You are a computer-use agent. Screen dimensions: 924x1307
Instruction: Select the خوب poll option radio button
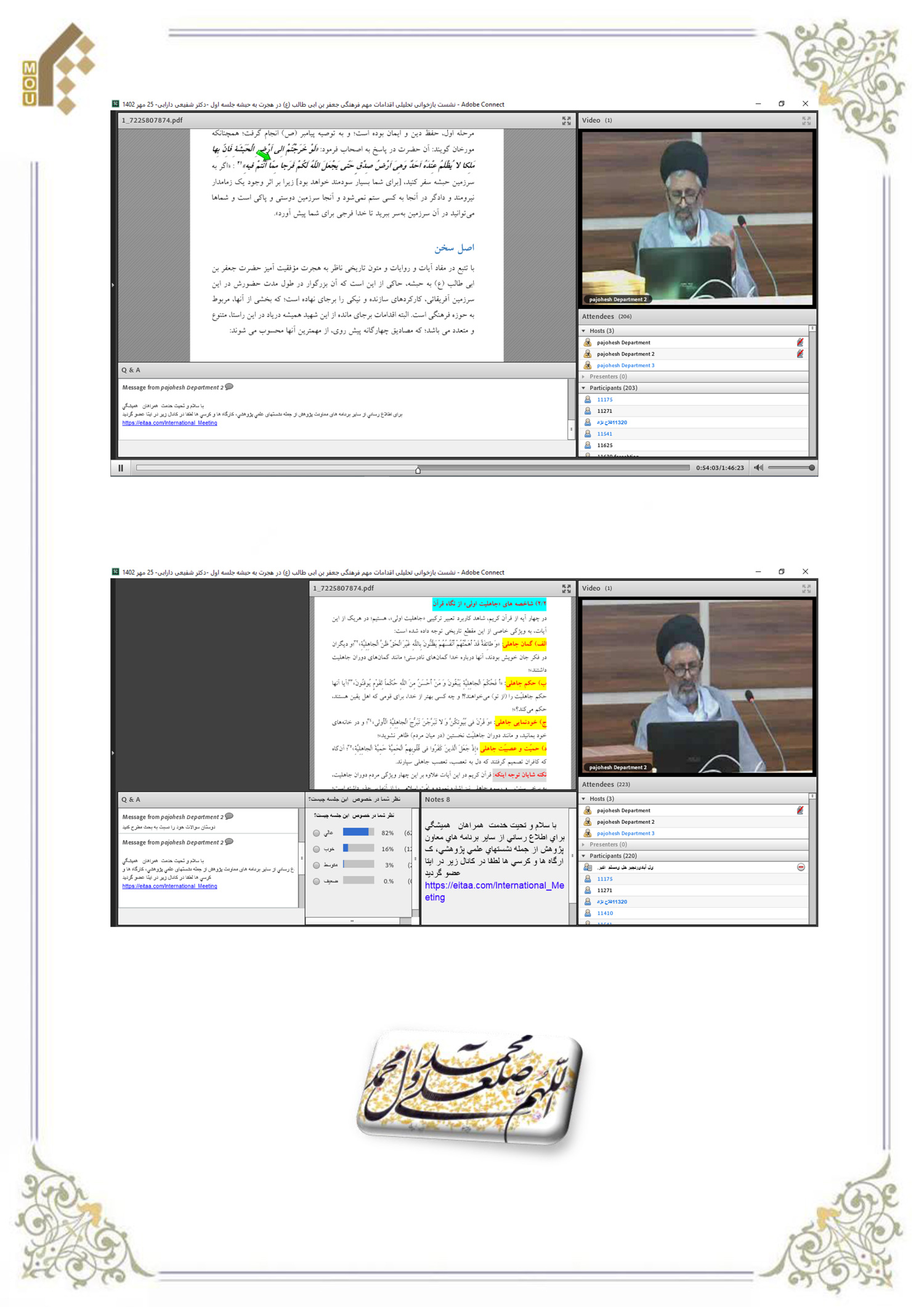[x=317, y=849]
